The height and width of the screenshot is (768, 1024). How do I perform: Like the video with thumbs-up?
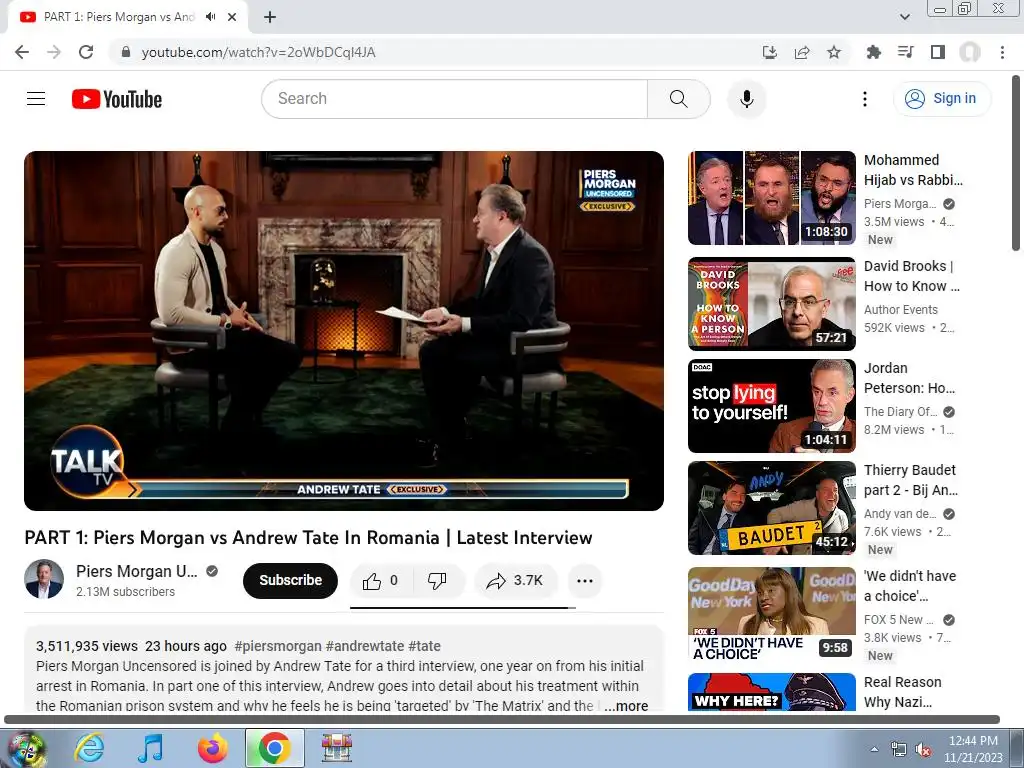click(x=379, y=581)
